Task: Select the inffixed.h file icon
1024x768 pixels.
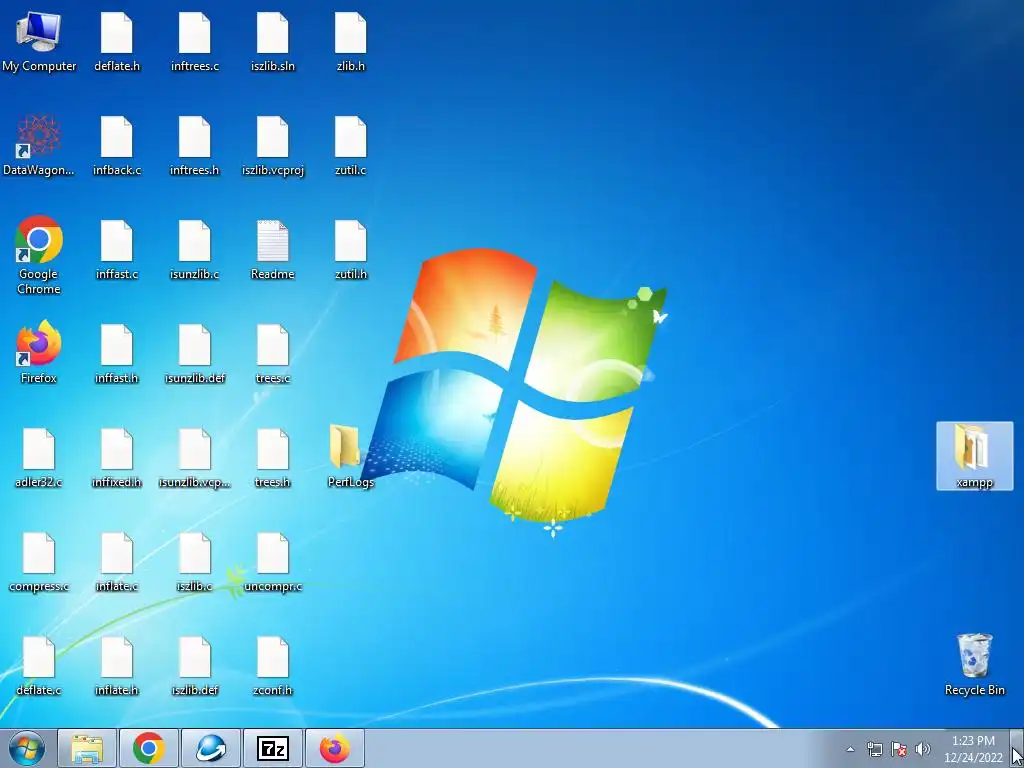Action: 117,458
